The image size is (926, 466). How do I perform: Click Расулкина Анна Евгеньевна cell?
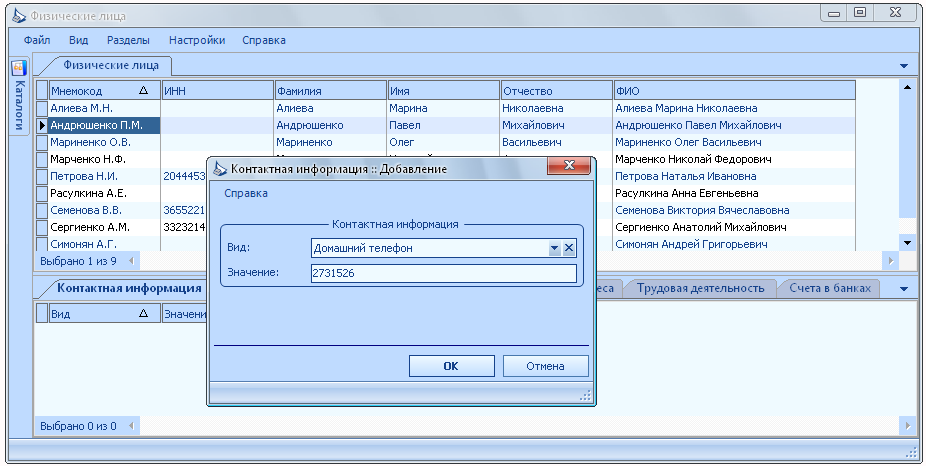tap(735, 193)
